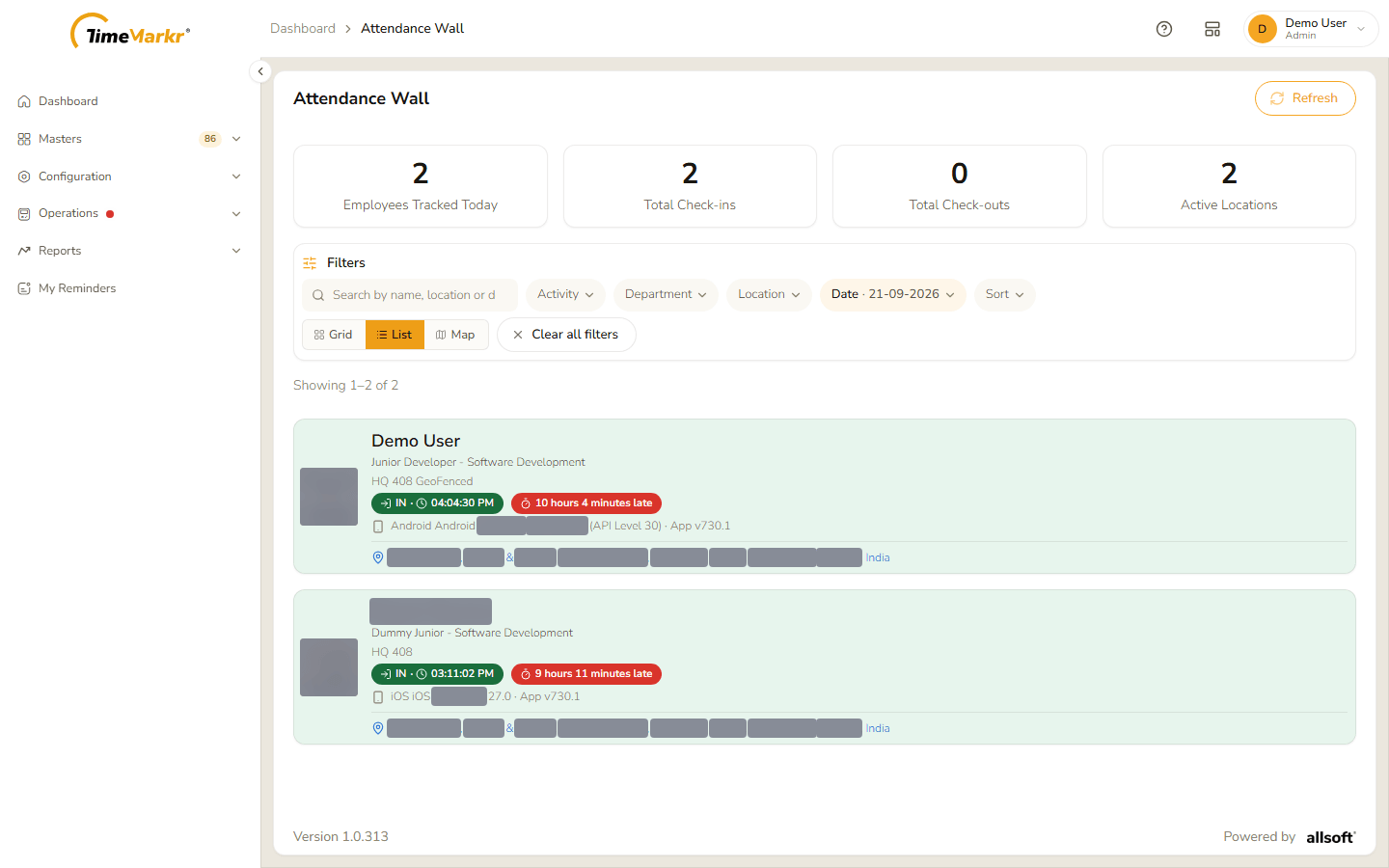Click the location pin icon in Demo User card
Screen dimensions: 1389x868
(378, 557)
